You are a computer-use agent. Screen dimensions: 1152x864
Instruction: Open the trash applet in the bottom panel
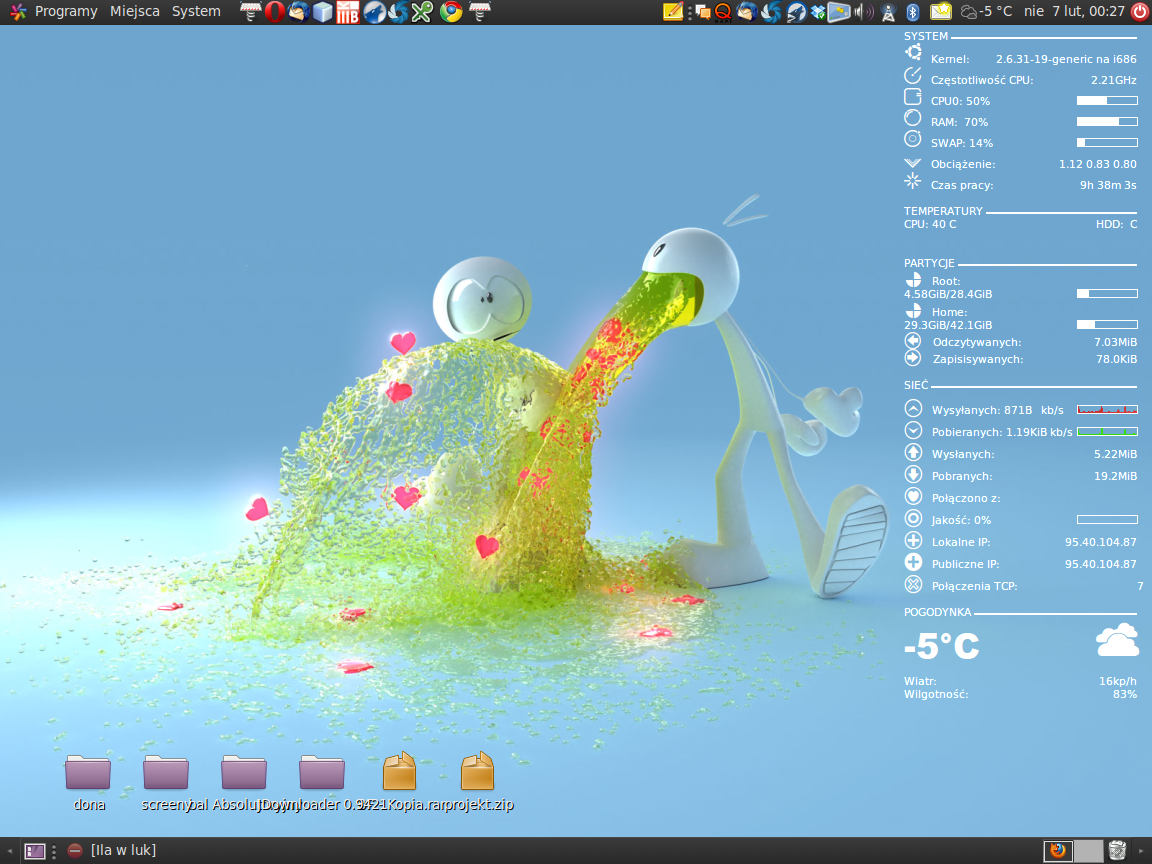1117,851
